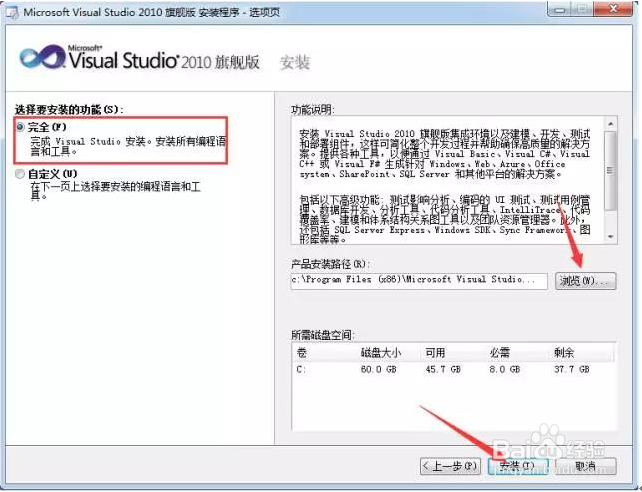
Task: Click the 60.0 GB disk size value
Action: point(378,370)
